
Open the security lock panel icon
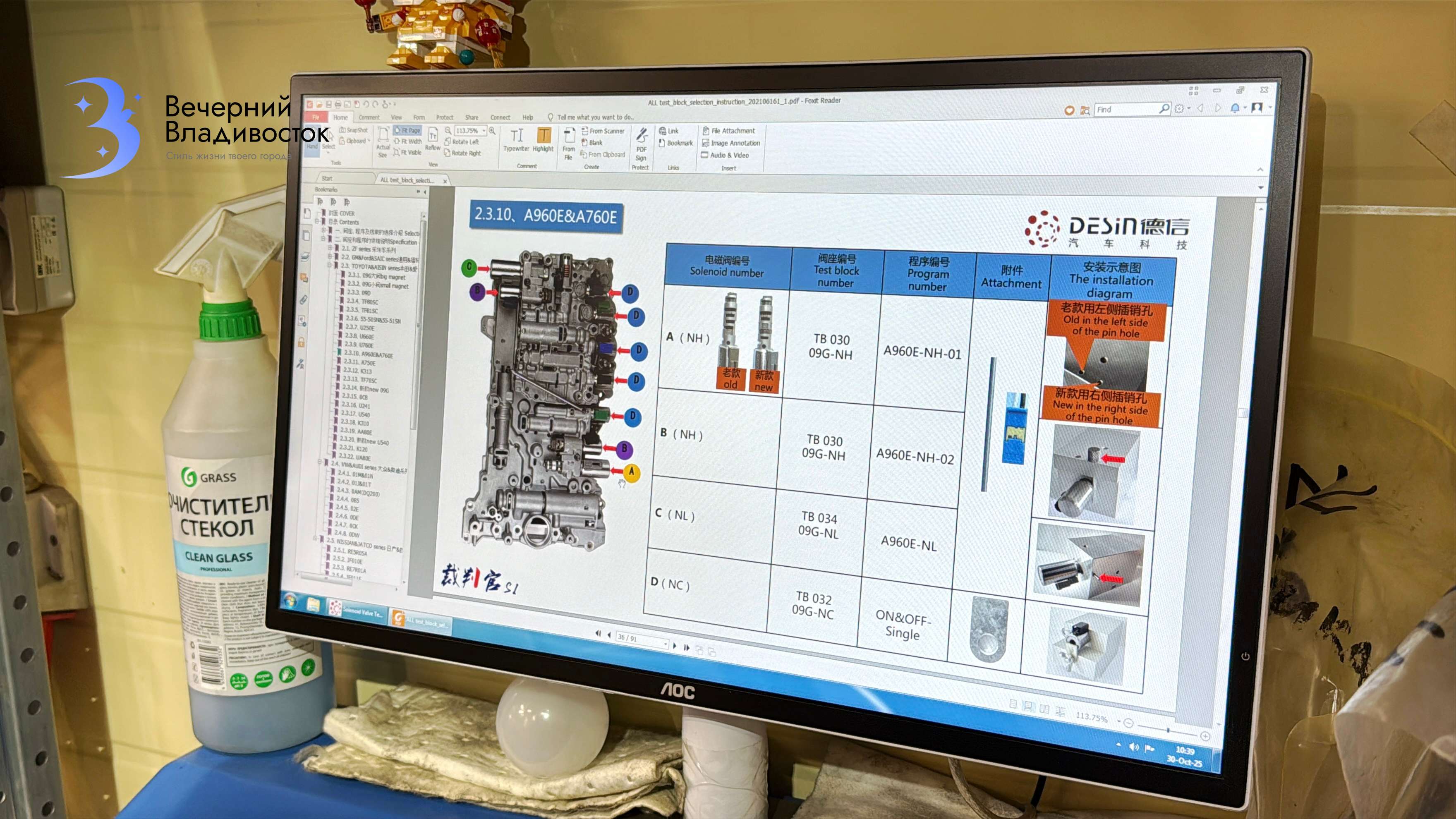[301, 342]
